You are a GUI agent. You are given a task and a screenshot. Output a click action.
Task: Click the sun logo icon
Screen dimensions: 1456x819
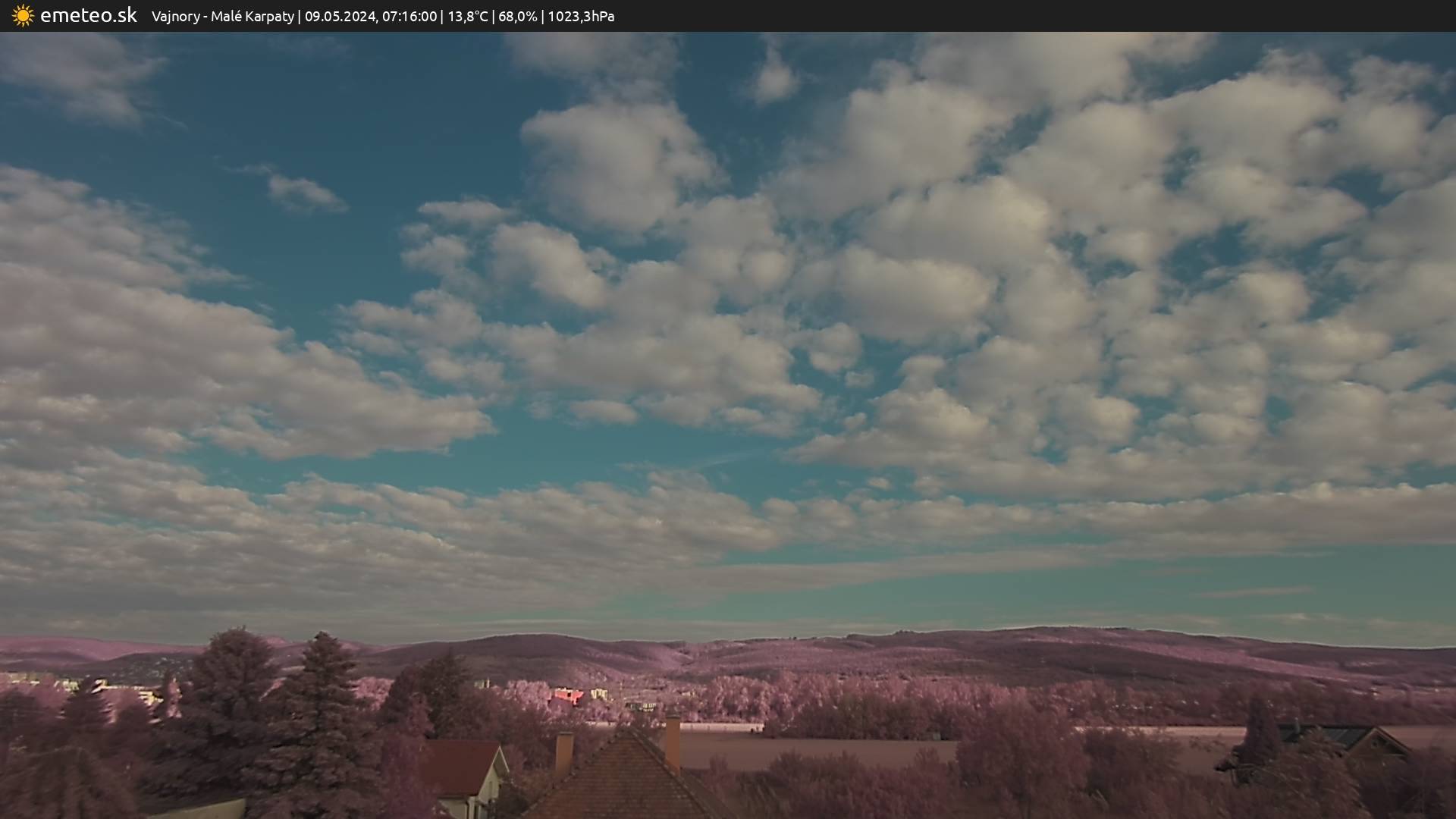(x=23, y=16)
